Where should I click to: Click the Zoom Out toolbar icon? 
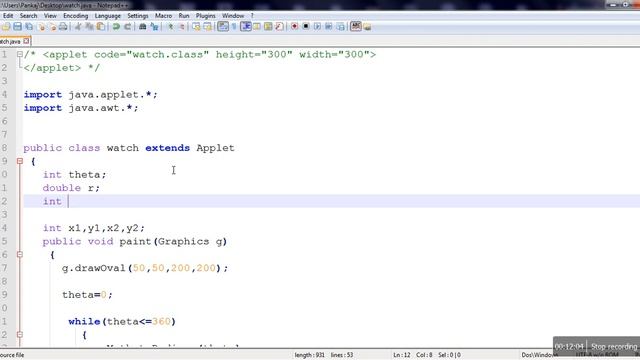click(x=182, y=27)
